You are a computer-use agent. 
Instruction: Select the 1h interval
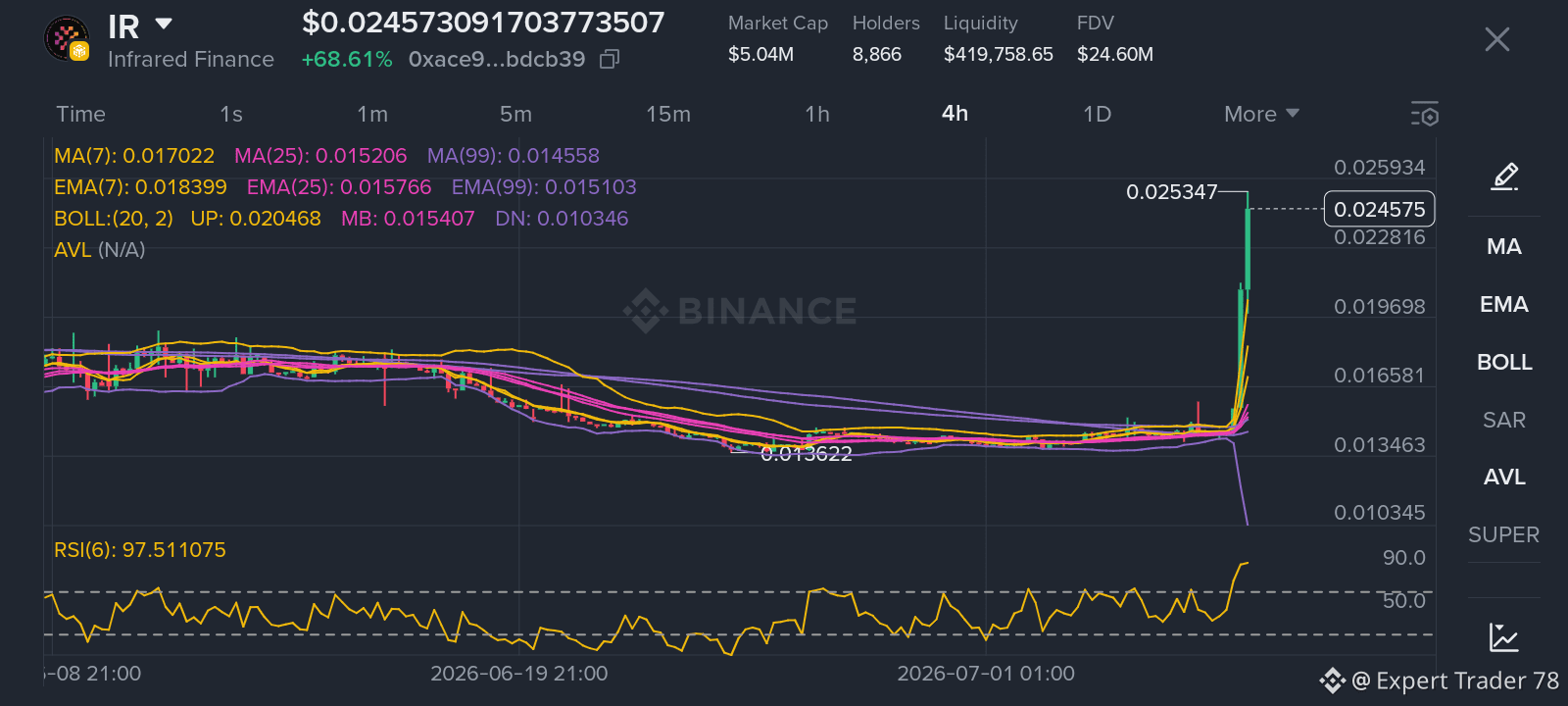[817, 114]
